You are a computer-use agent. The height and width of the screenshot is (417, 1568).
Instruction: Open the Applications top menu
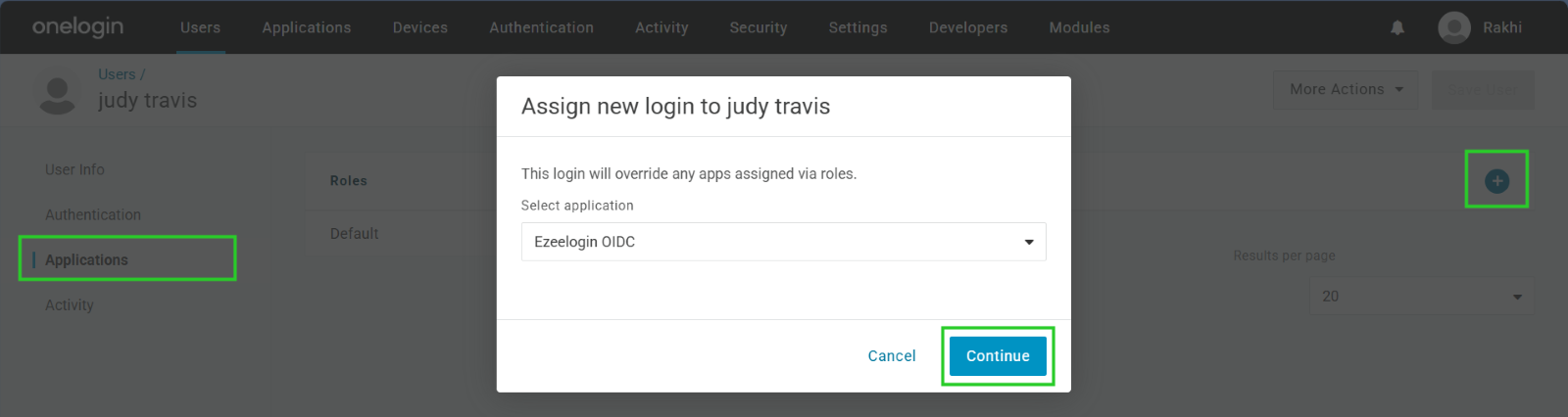(x=307, y=27)
